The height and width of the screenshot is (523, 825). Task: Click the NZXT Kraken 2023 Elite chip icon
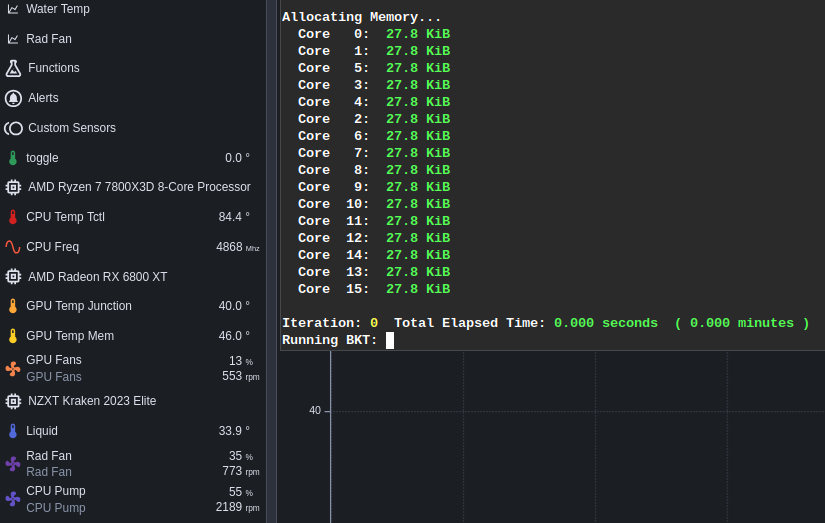coord(13,401)
